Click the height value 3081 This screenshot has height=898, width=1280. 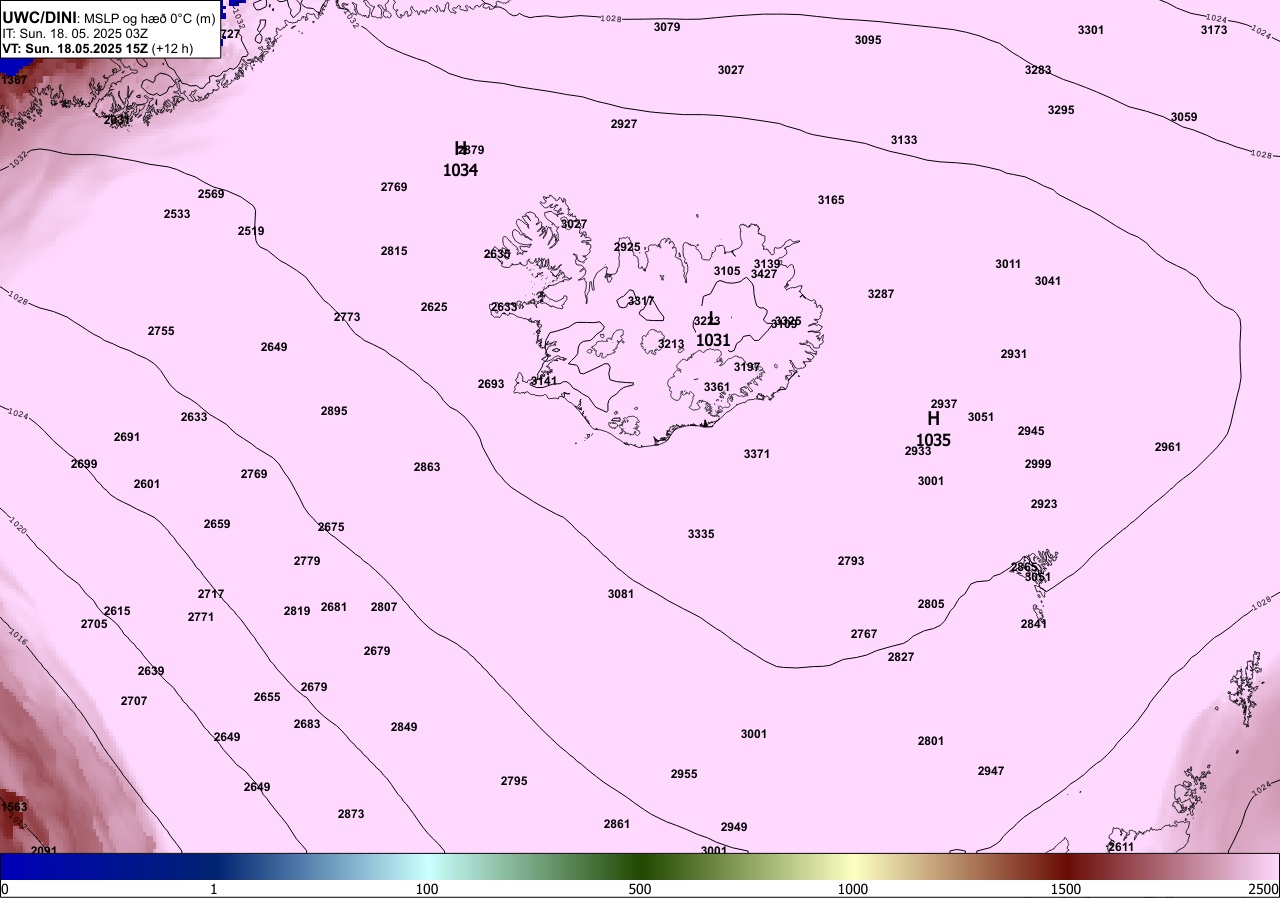[x=621, y=594]
